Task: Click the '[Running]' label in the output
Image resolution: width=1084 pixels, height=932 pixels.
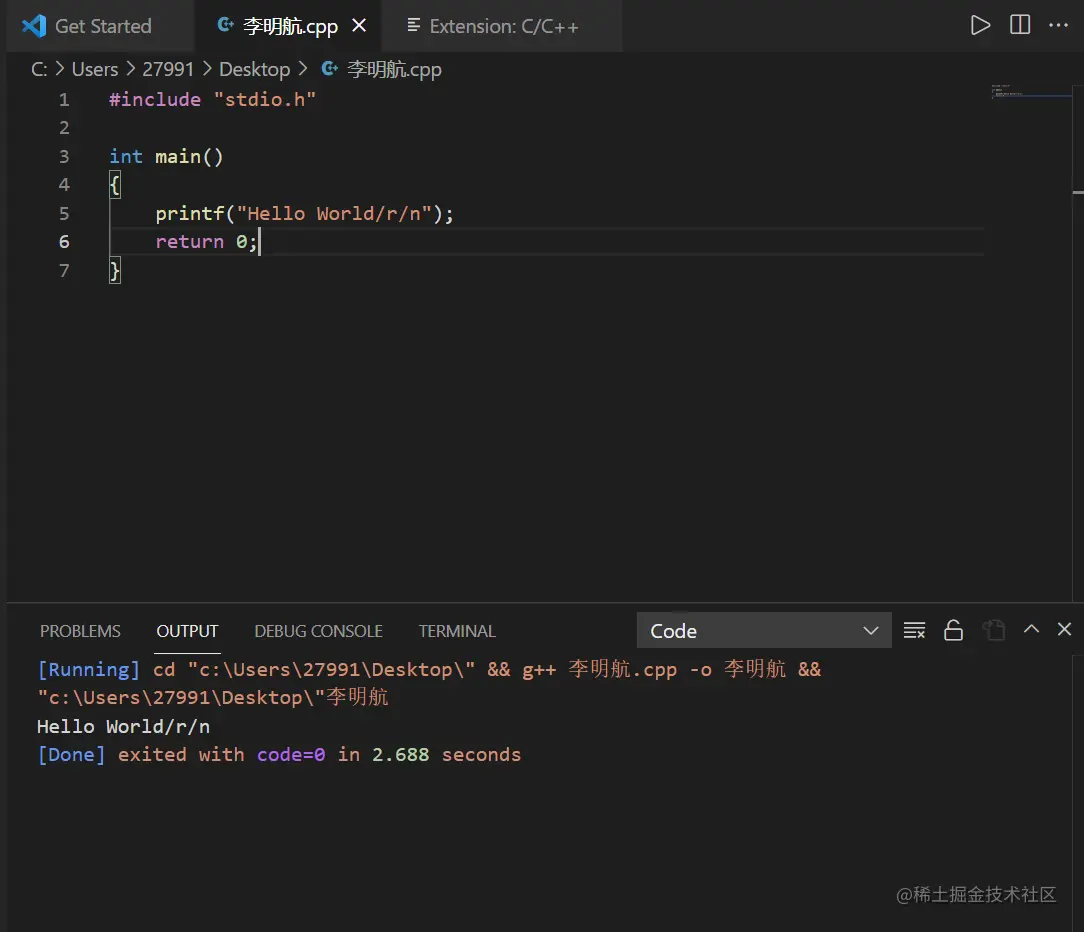Action: pos(88,669)
